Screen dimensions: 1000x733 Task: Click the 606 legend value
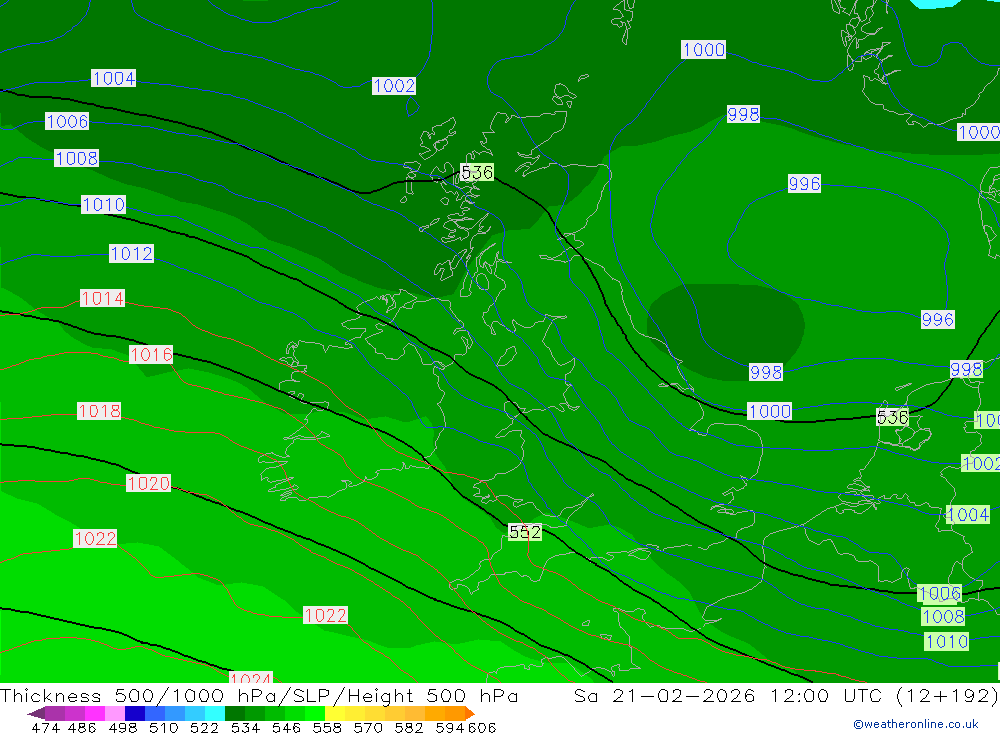(x=482, y=727)
